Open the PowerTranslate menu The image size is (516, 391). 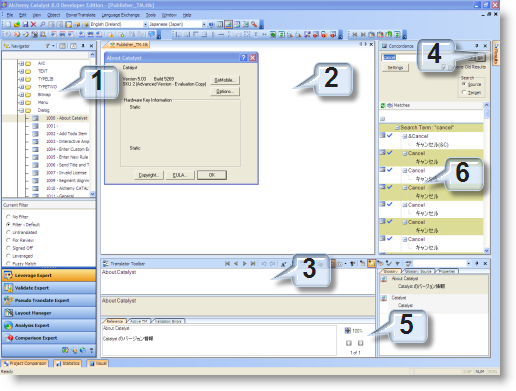tap(81, 15)
